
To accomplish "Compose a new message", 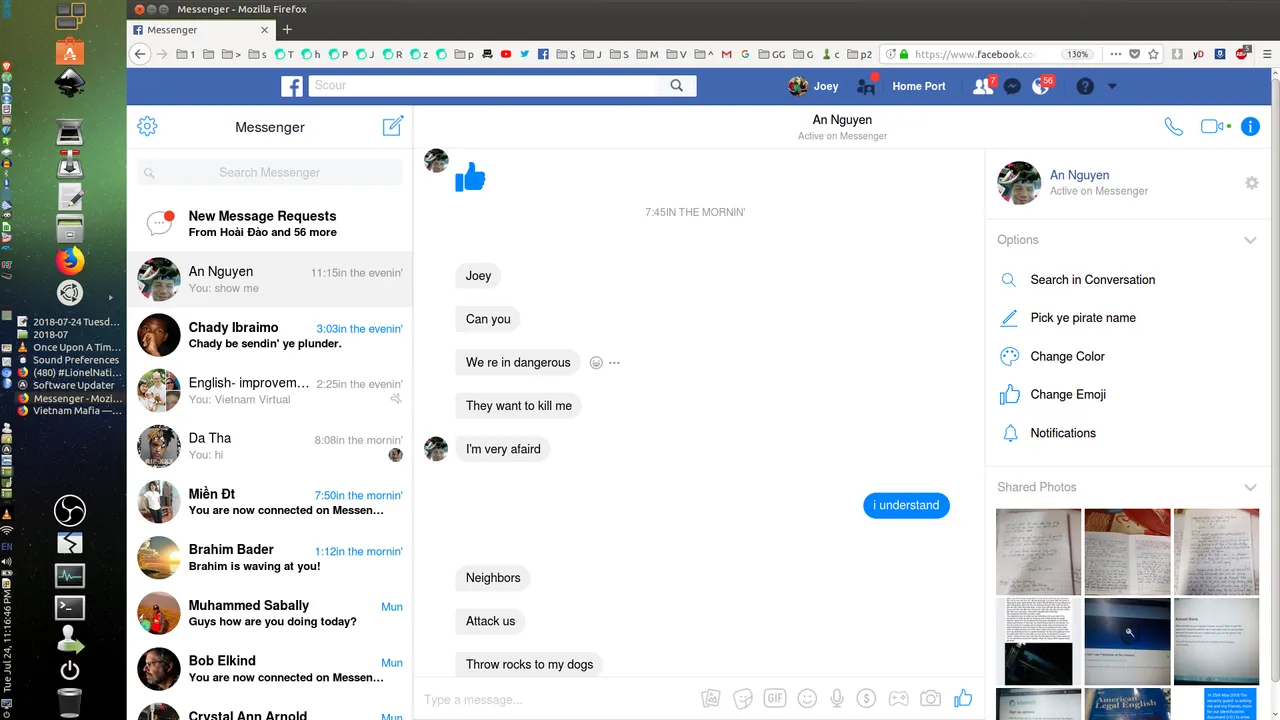I will (x=393, y=126).
